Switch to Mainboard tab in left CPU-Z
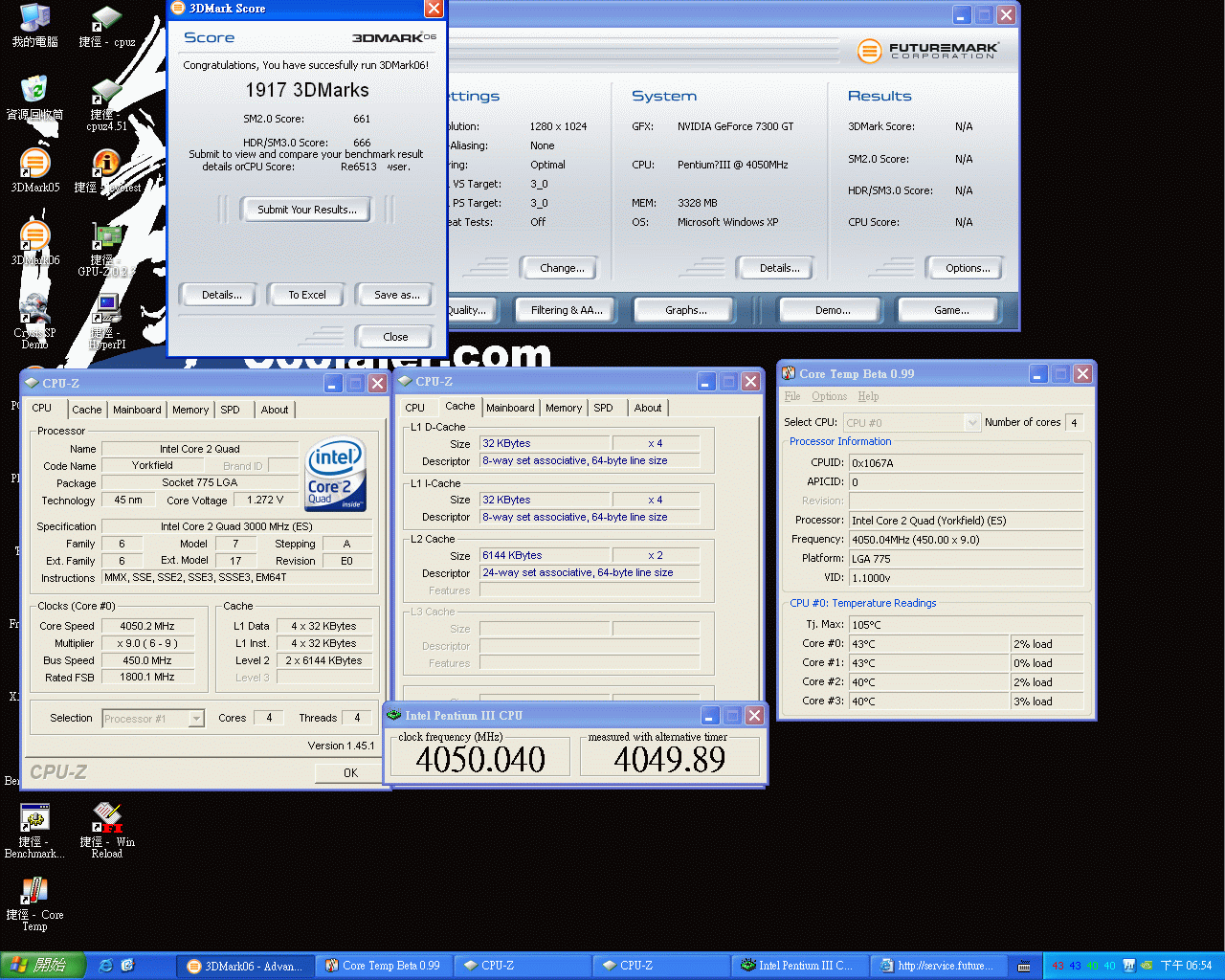Screen dimensions: 1225x980 point(137,410)
